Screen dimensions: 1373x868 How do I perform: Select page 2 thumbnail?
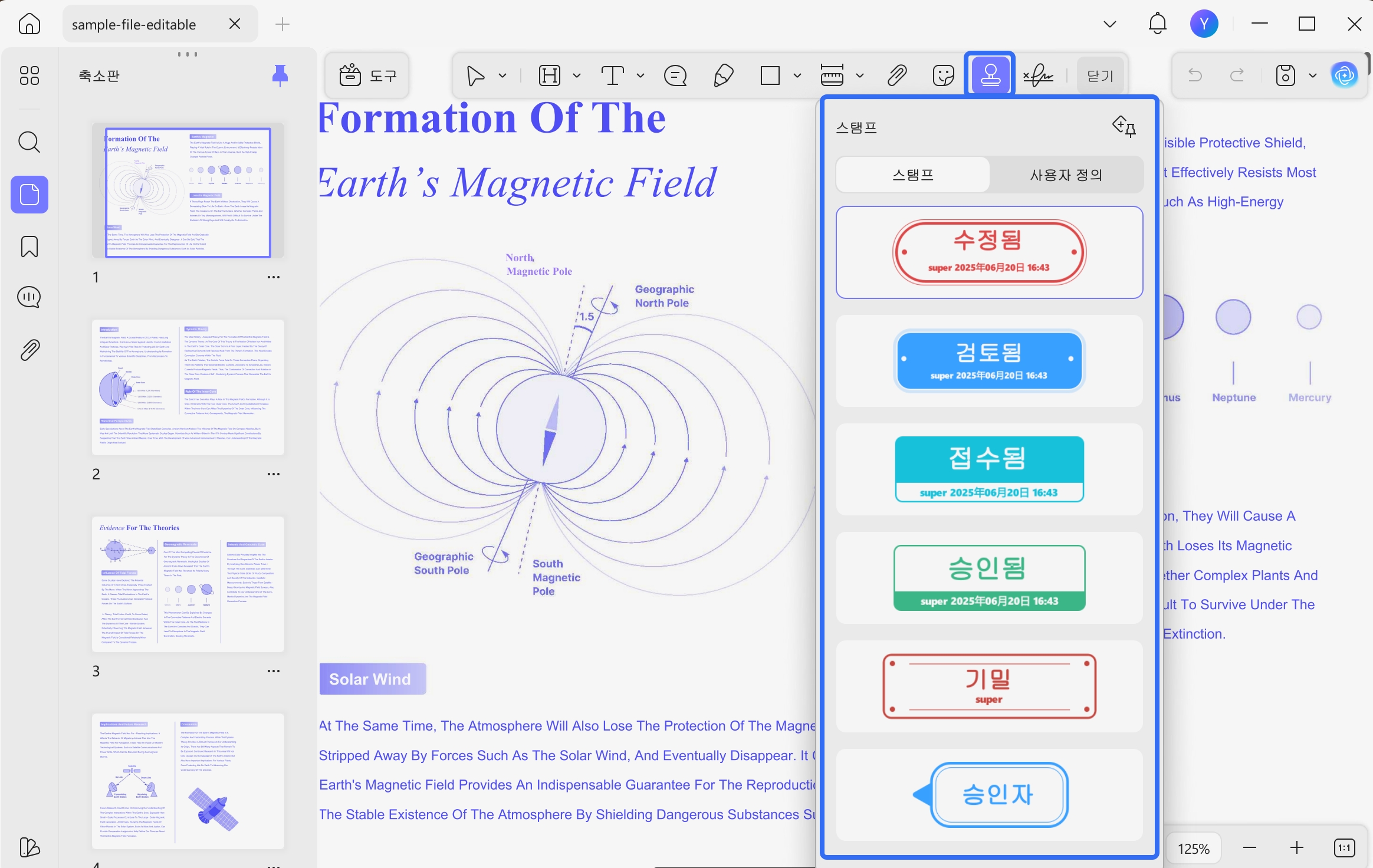pyautogui.click(x=188, y=387)
